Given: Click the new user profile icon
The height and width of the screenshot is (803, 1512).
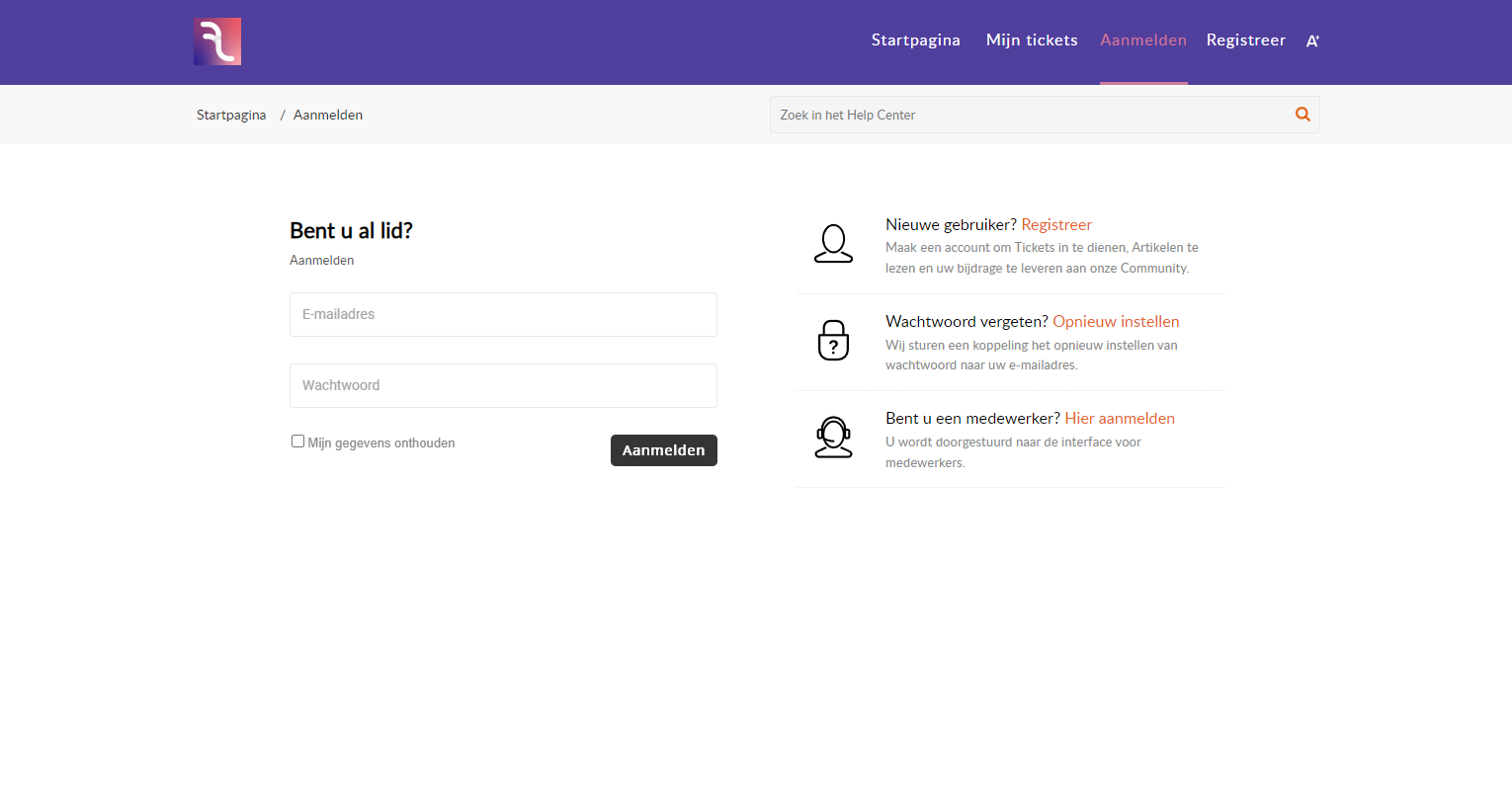Looking at the screenshot, I should click(833, 244).
